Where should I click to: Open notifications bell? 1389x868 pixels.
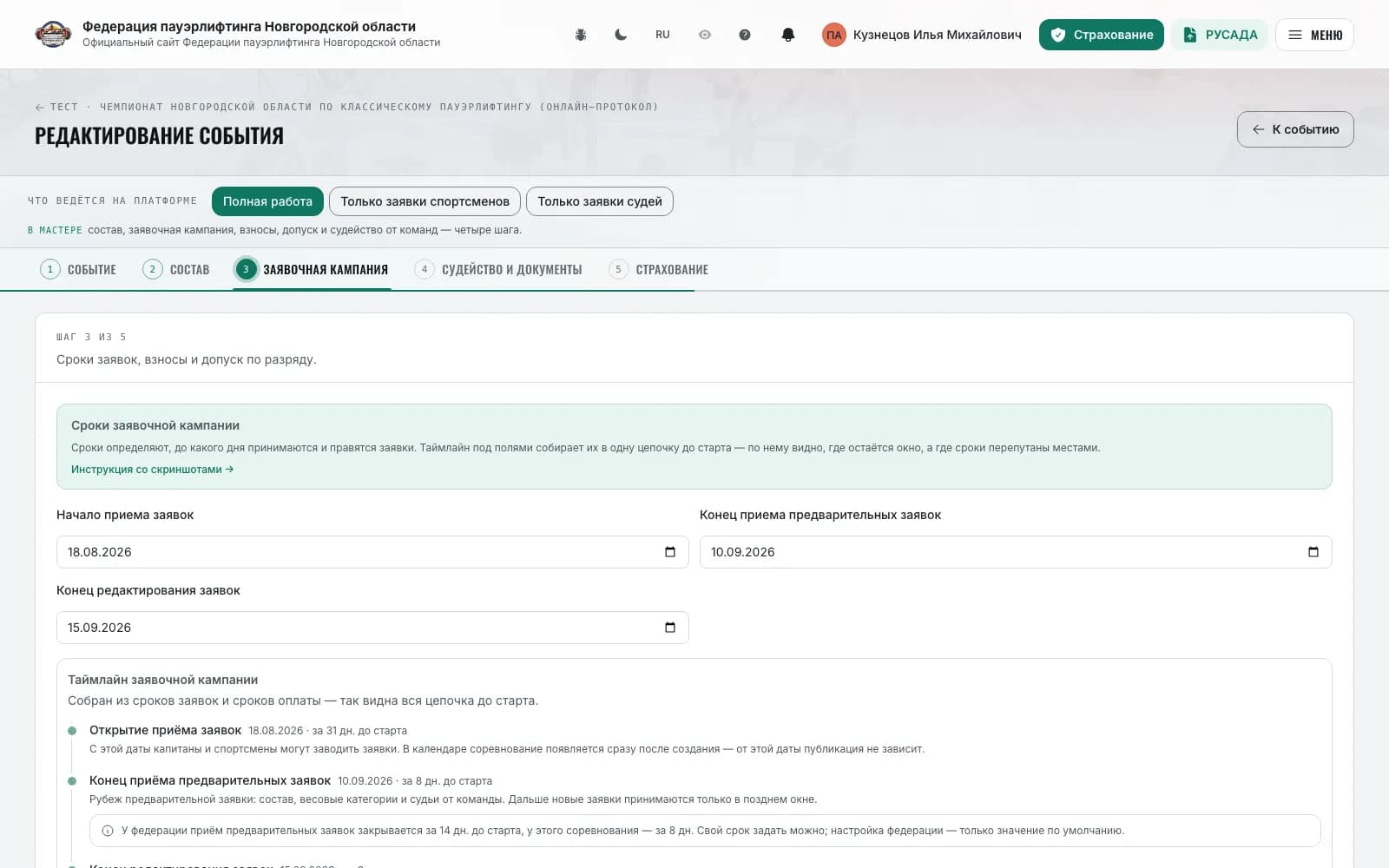(788, 35)
